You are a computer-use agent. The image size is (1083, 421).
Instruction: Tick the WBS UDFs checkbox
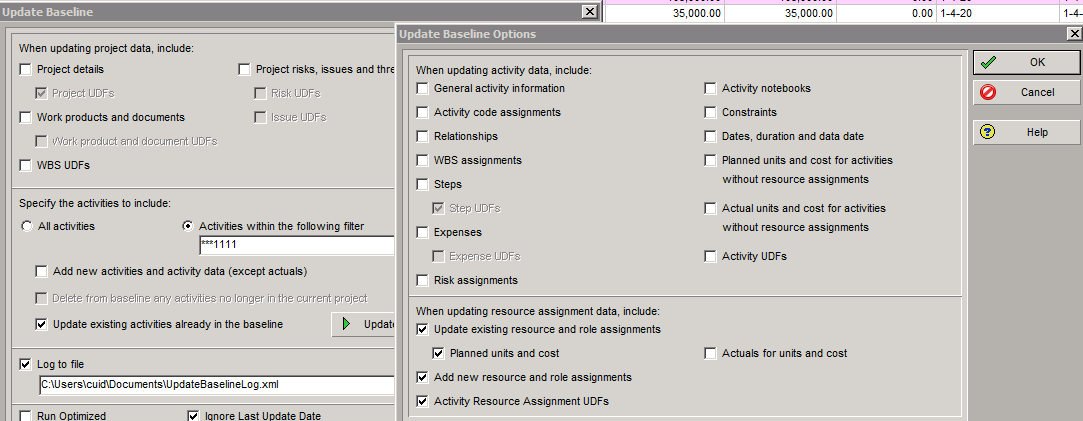coord(26,166)
